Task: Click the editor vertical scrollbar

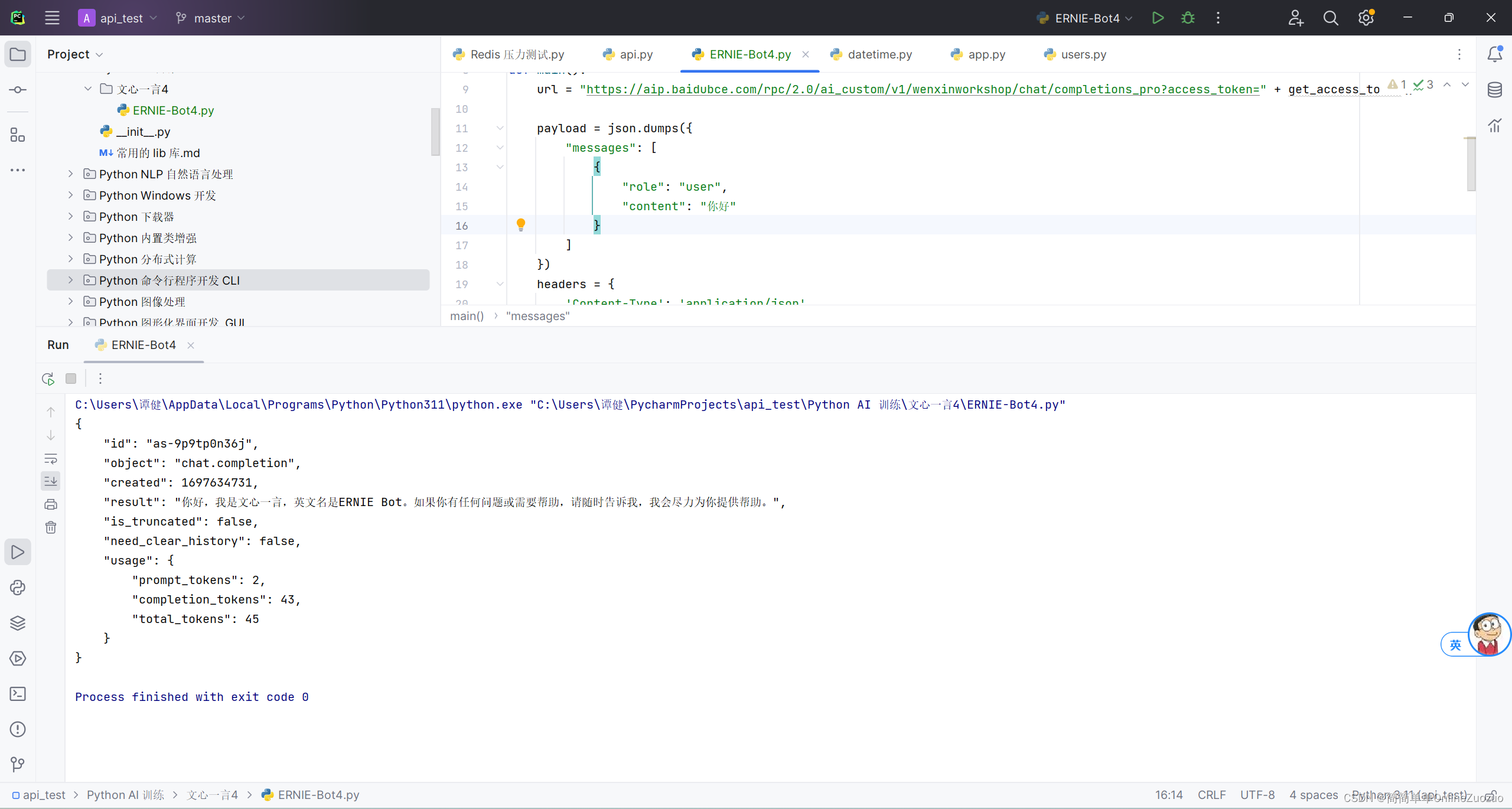Action: click(x=1471, y=164)
